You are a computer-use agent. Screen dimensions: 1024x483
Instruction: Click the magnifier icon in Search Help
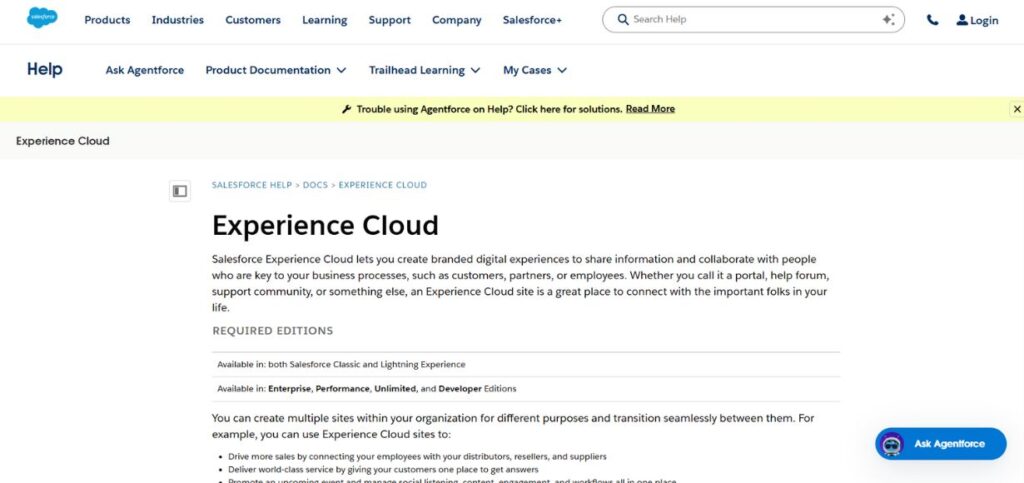click(x=623, y=20)
